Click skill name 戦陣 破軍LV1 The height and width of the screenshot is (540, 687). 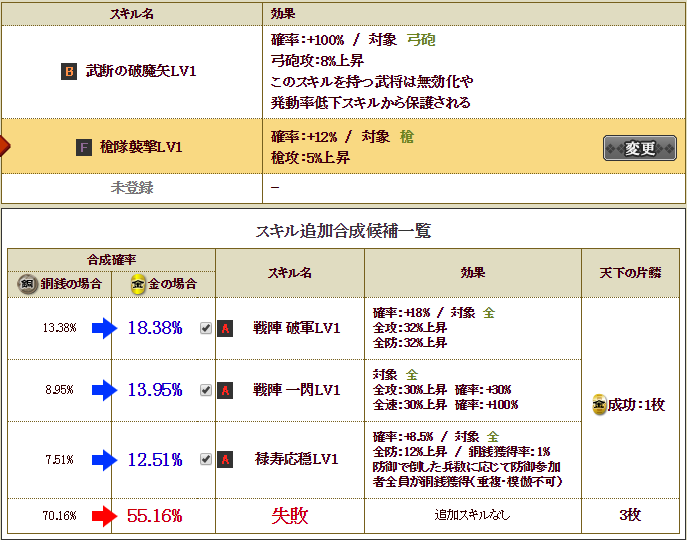coord(297,328)
